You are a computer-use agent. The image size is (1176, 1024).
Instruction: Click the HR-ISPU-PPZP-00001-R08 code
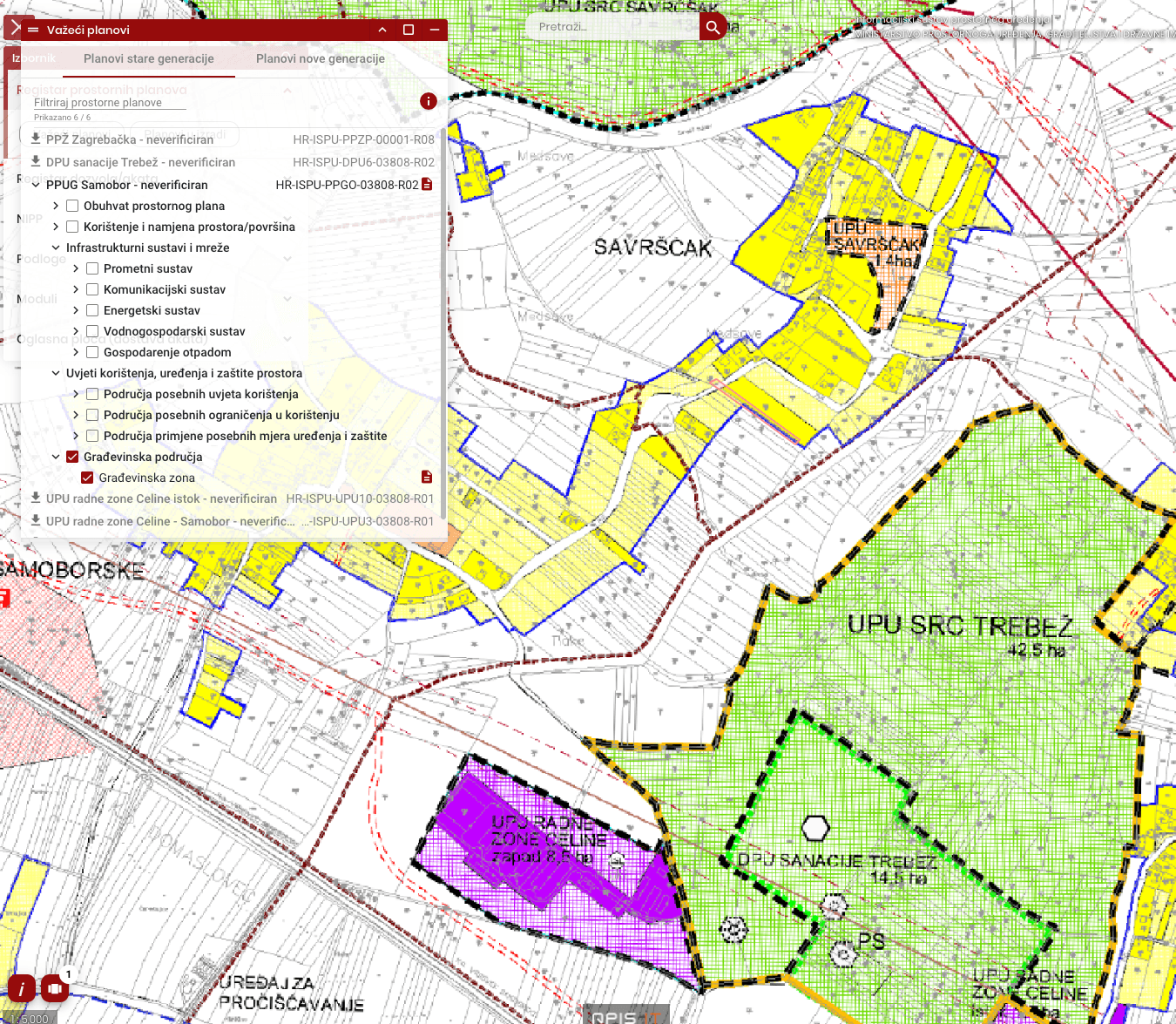(363, 139)
